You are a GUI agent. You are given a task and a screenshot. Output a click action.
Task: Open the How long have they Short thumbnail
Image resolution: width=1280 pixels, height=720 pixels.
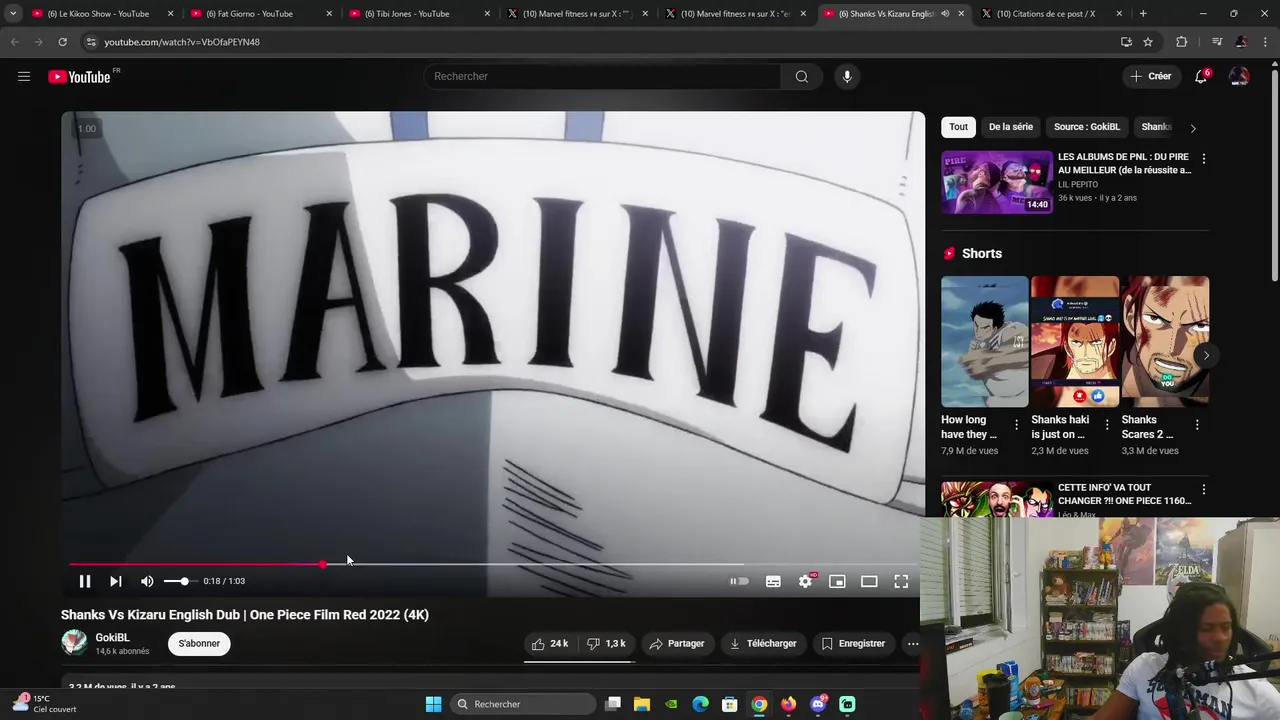pos(984,341)
